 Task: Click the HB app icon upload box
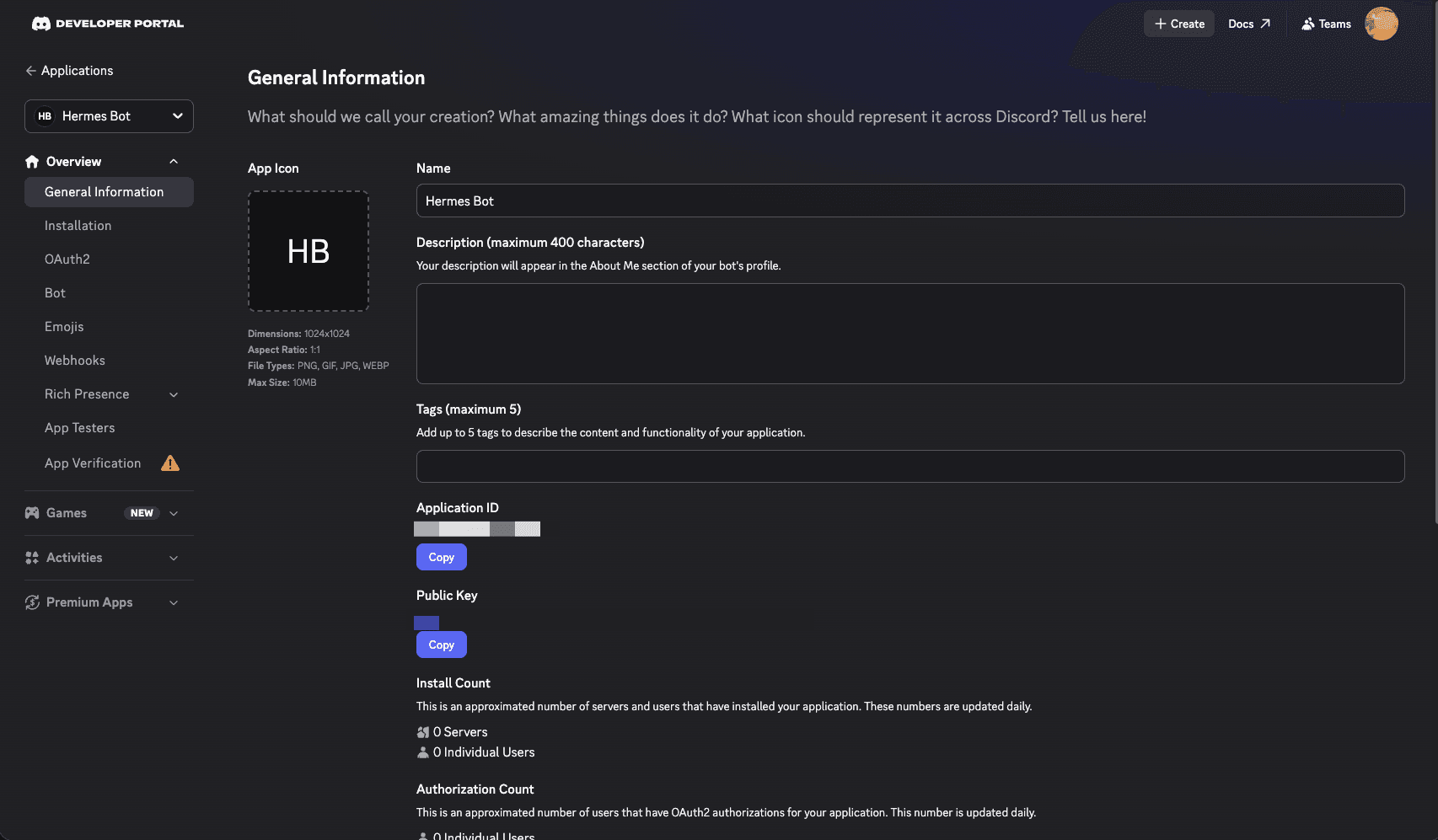tap(309, 251)
